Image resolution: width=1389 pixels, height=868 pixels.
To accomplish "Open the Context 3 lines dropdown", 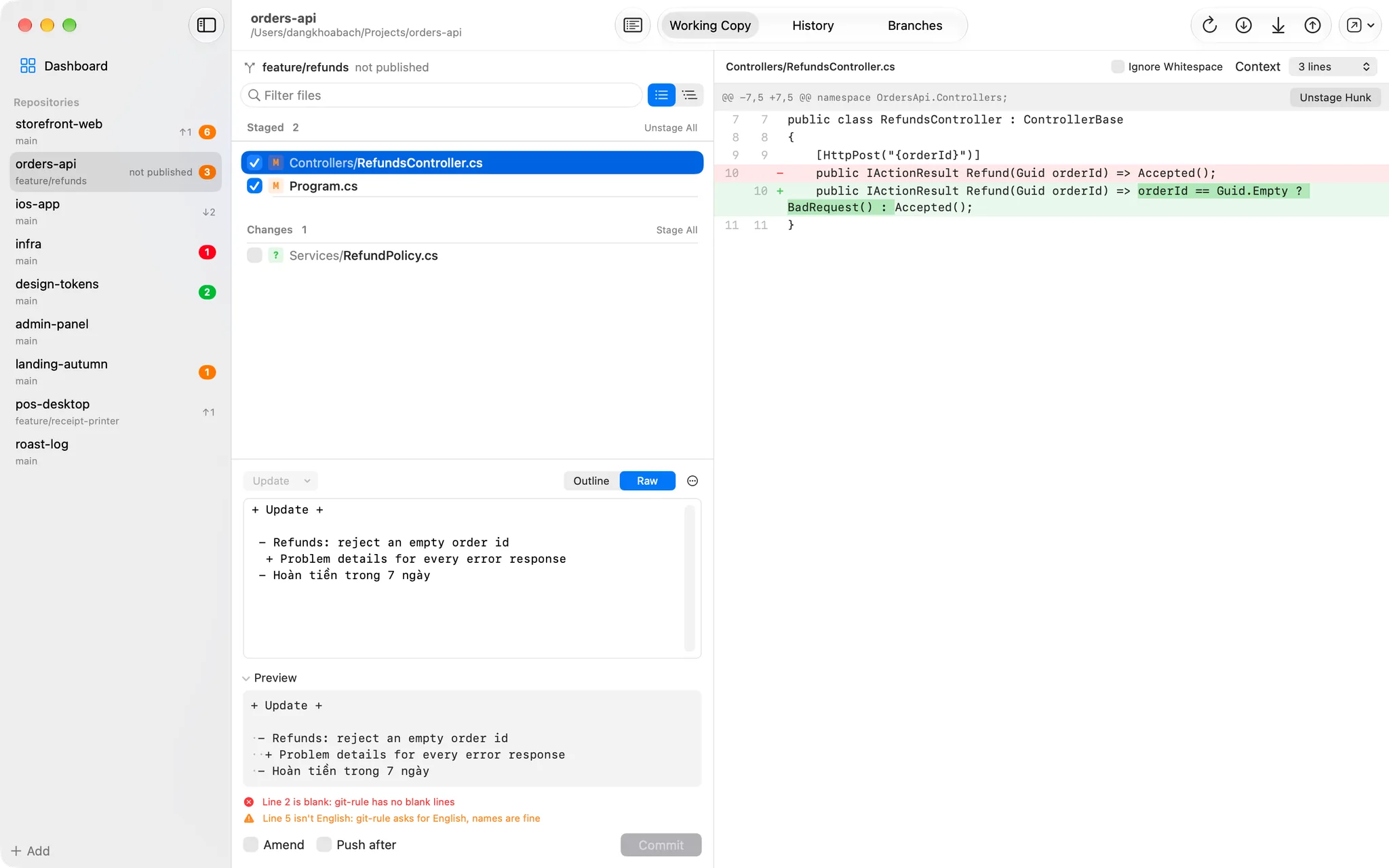I will 1333,66.
